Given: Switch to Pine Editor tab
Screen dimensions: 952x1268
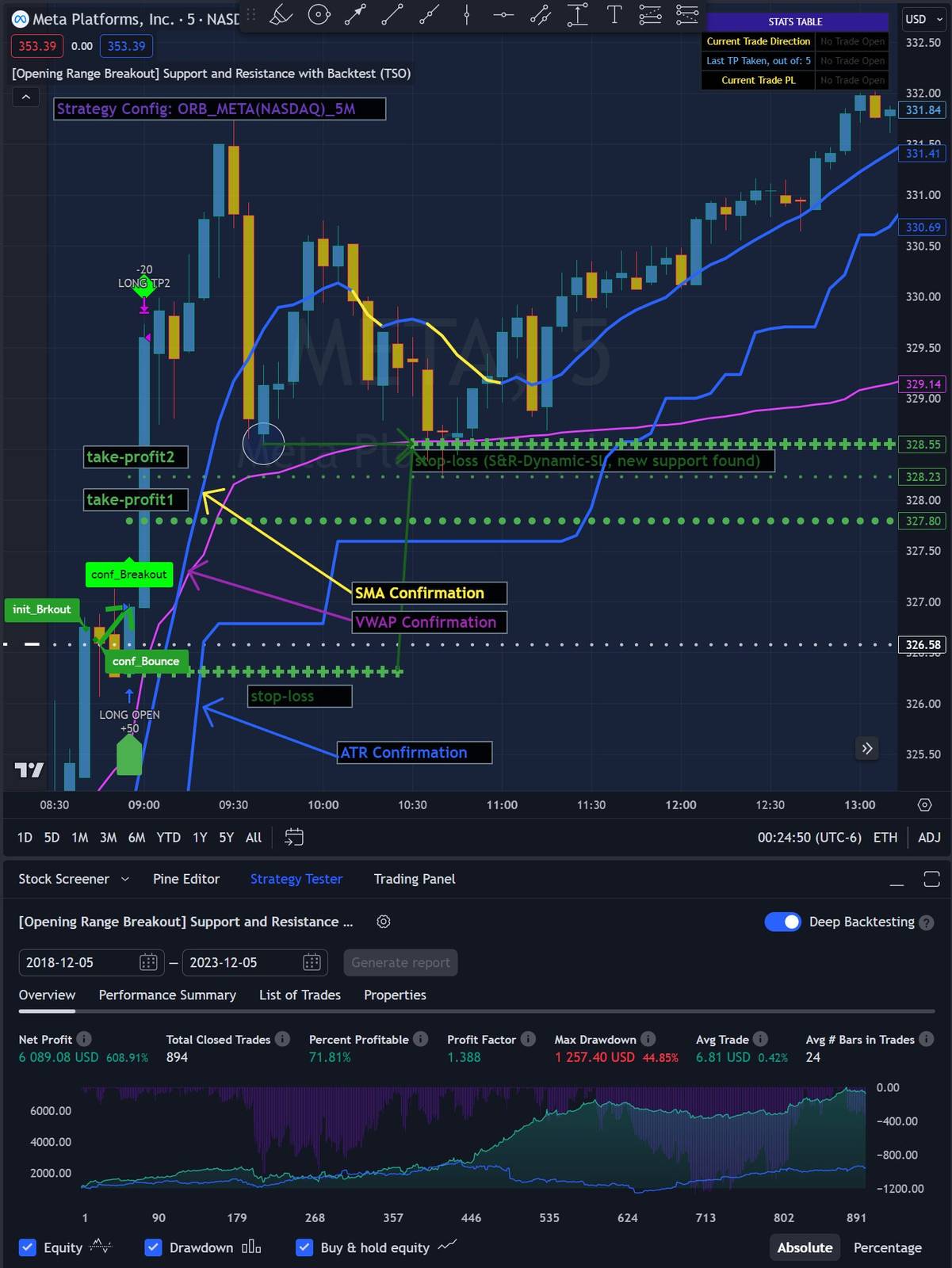Looking at the screenshot, I should pos(186,879).
